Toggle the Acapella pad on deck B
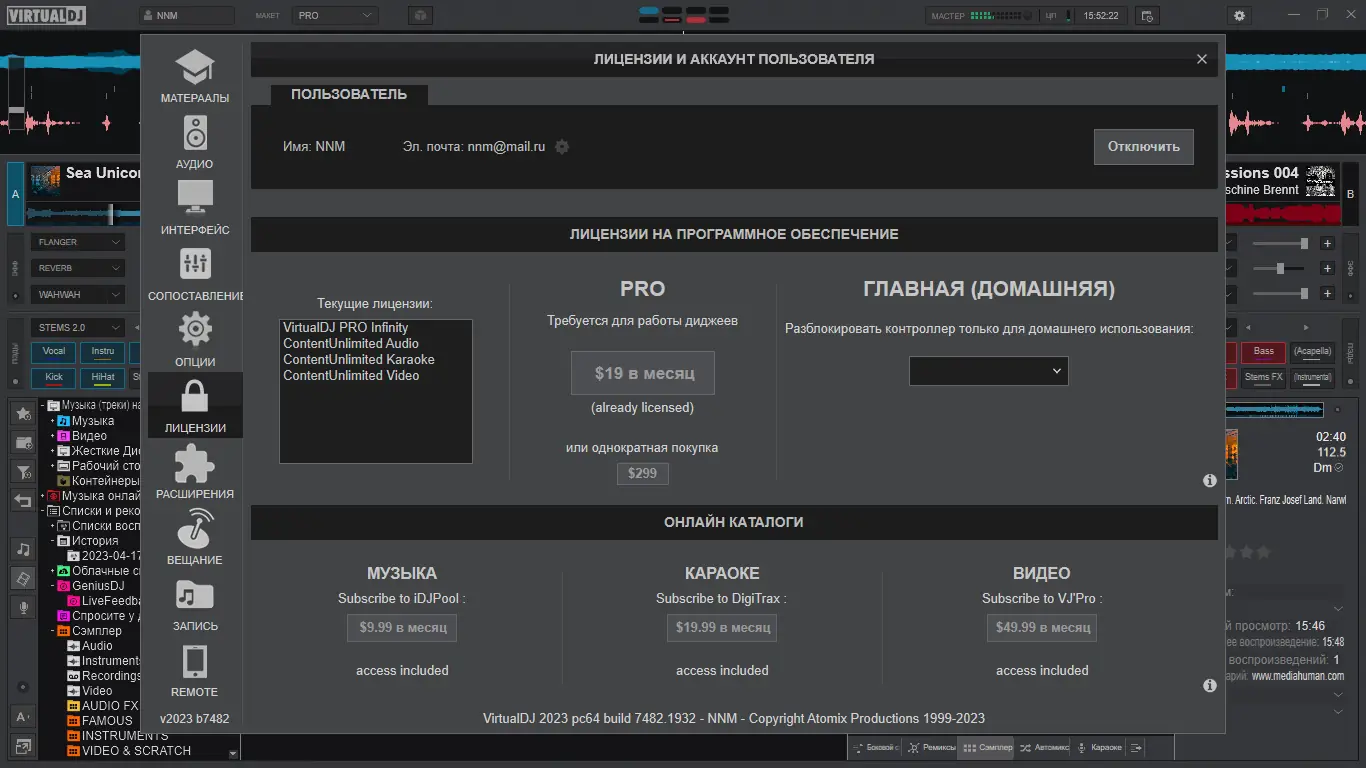Image resolution: width=1366 pixels, height=768 pixels. point(1312,352)
